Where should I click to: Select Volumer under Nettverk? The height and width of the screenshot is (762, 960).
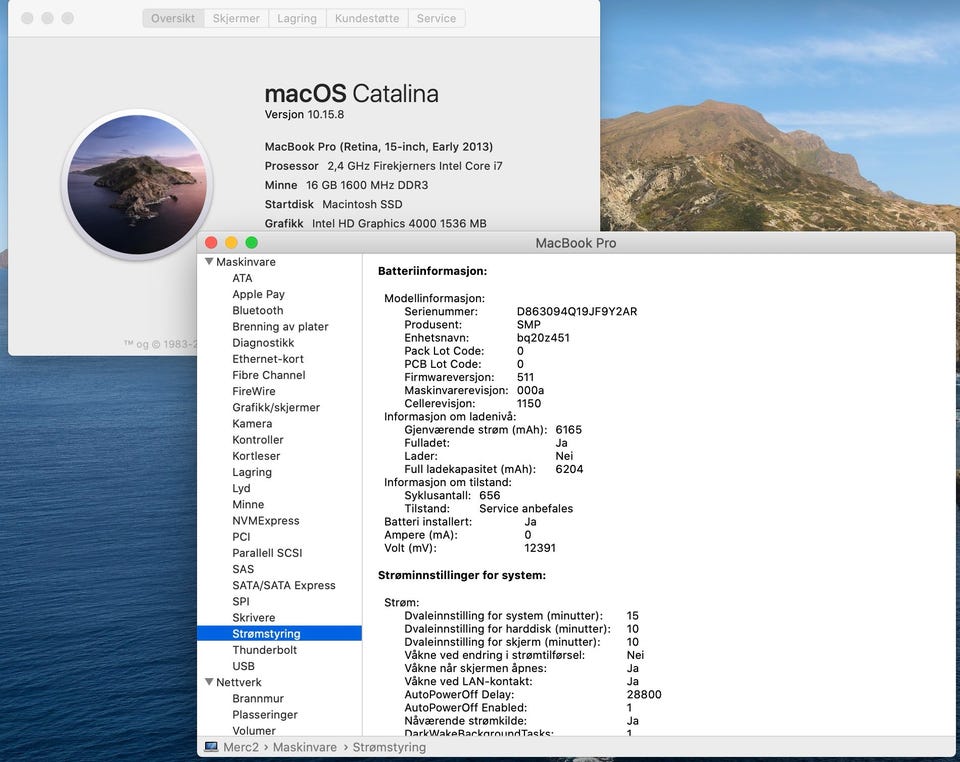[x=254, y=730]
